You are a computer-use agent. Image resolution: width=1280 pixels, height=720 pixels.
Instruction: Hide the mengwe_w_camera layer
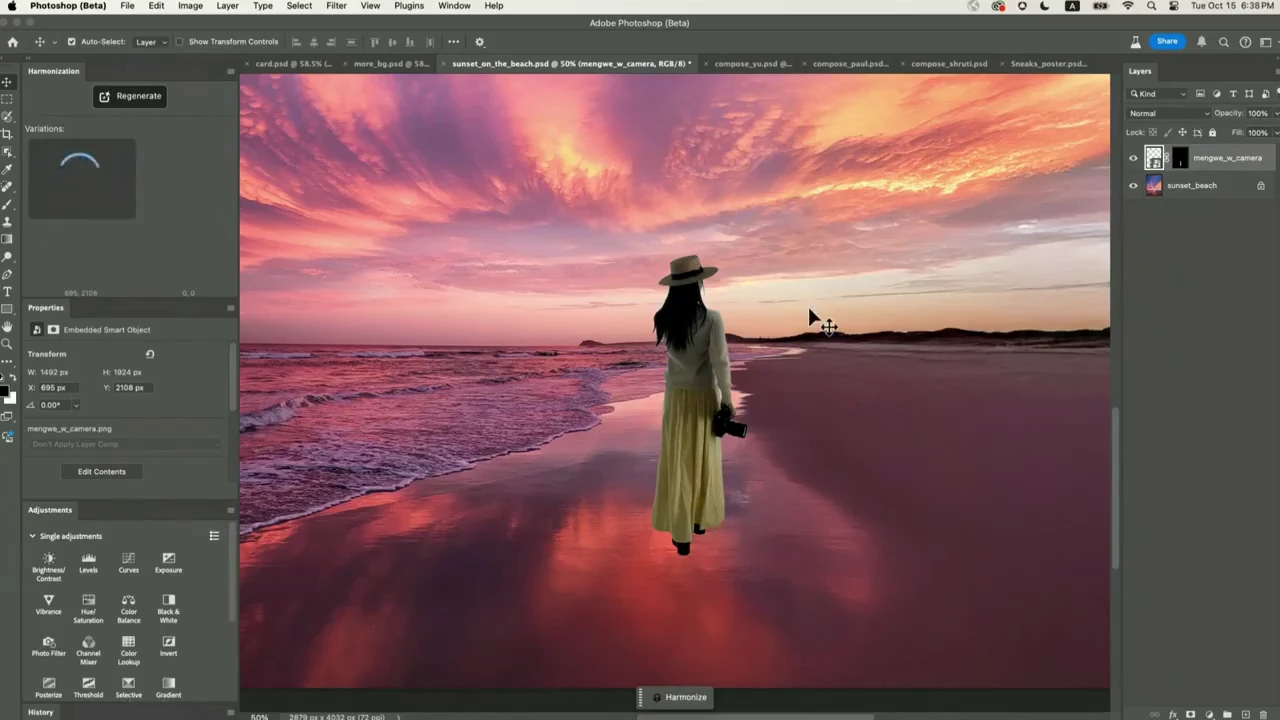pyautogui.click(x=1133, y=158)
